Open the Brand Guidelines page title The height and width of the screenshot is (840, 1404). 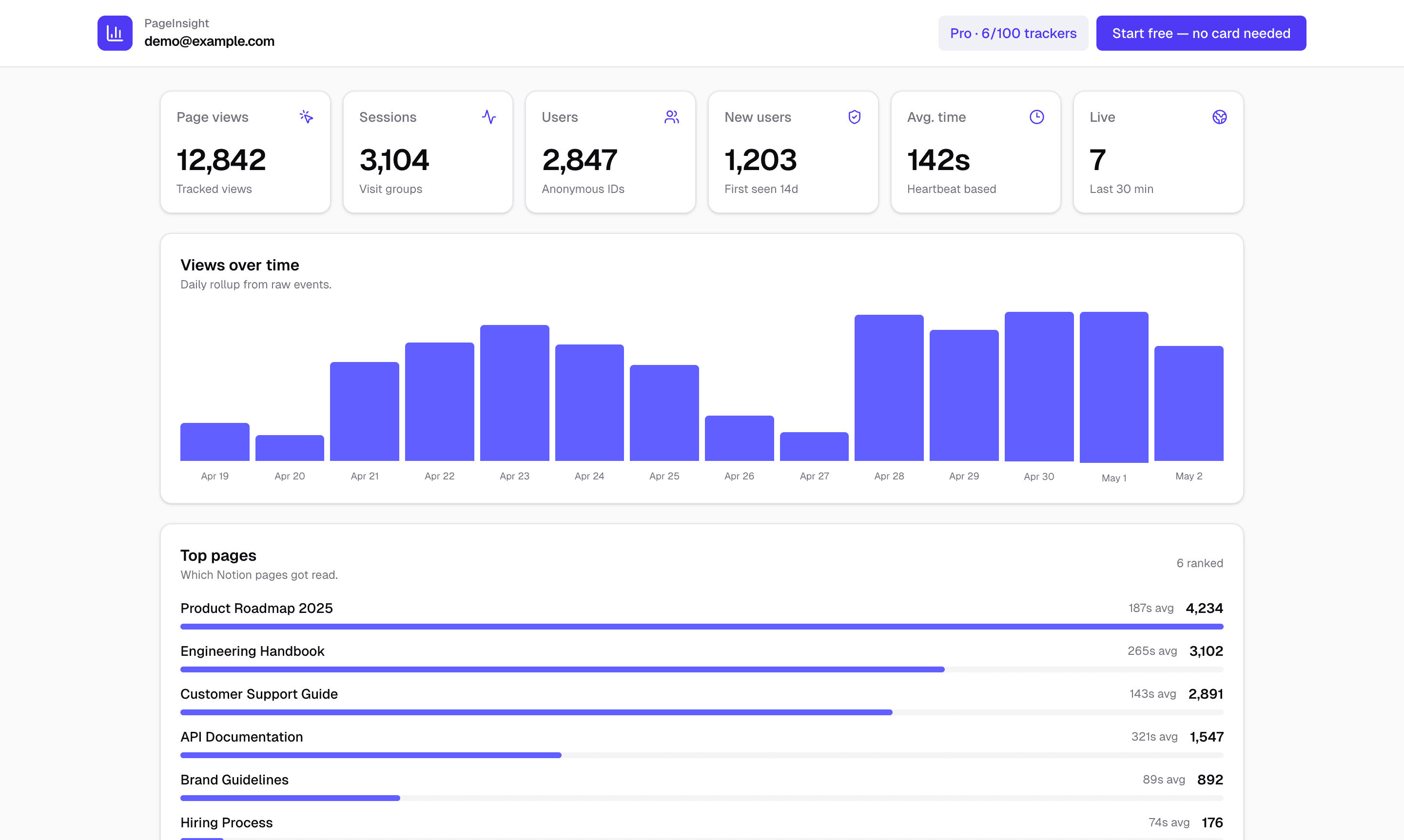[234, 780]
